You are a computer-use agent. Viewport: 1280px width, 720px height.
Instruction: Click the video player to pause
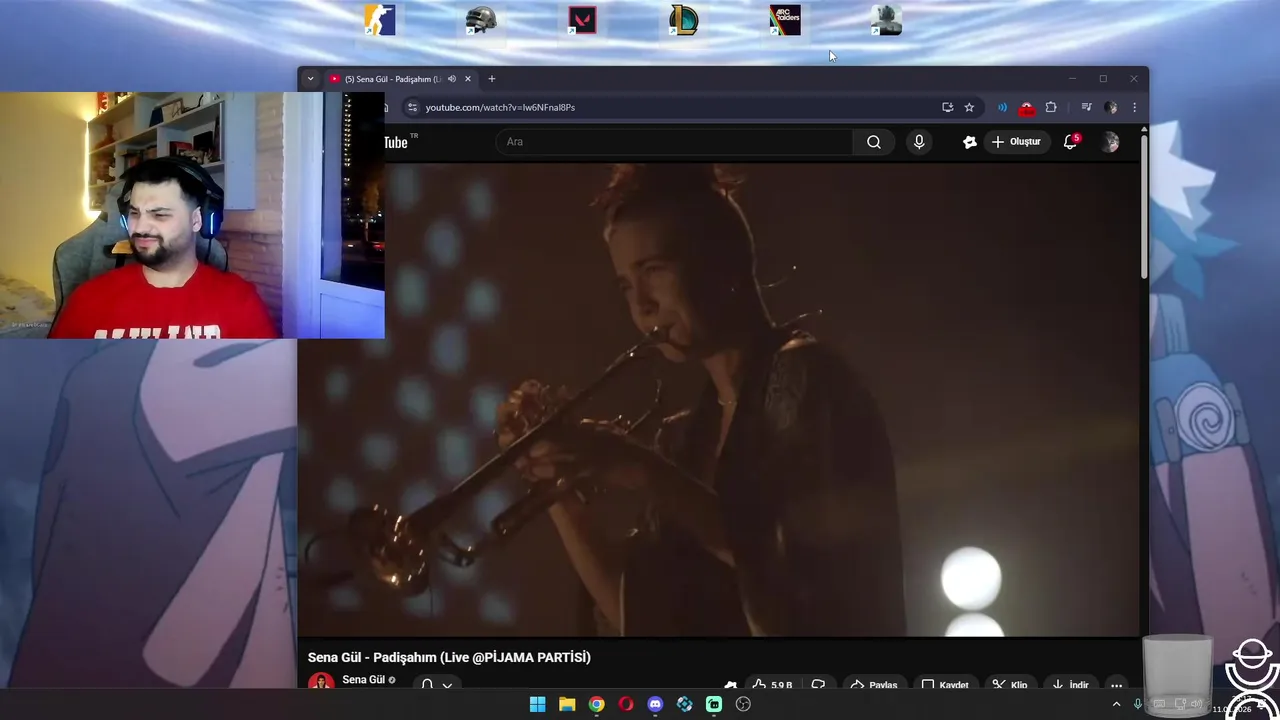pyautogui.click(x=718, y=400)
